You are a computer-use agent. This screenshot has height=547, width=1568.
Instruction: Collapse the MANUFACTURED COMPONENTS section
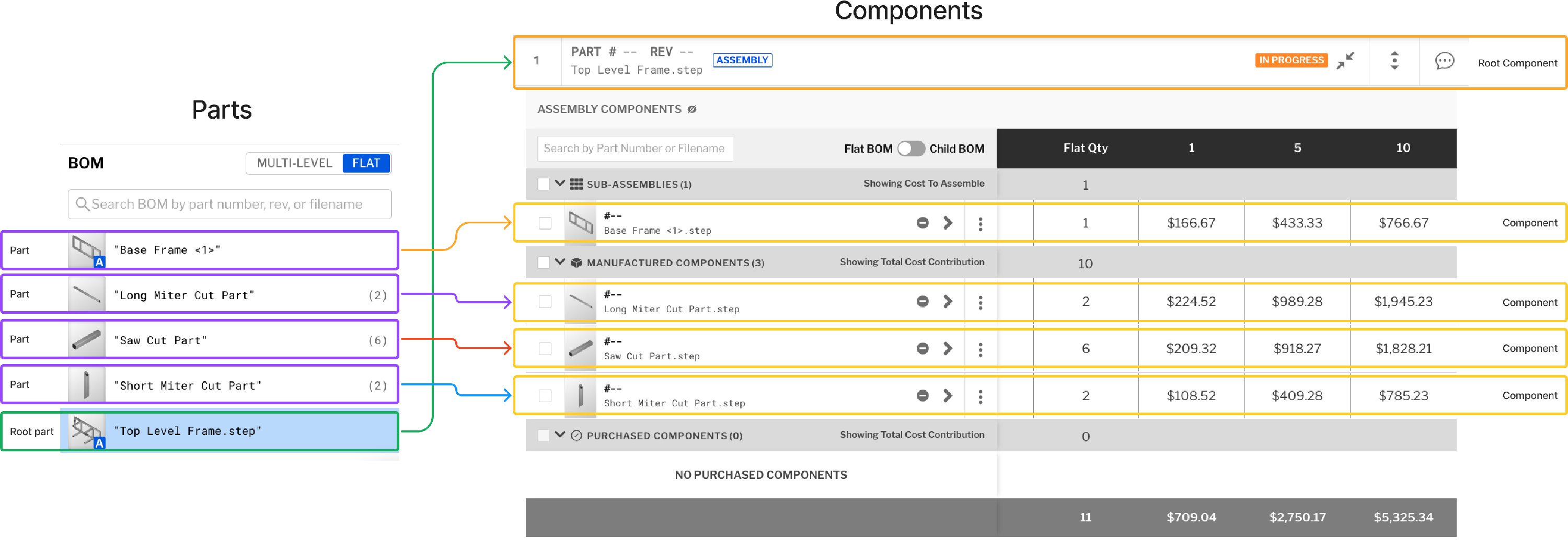[x=560, y=263]
